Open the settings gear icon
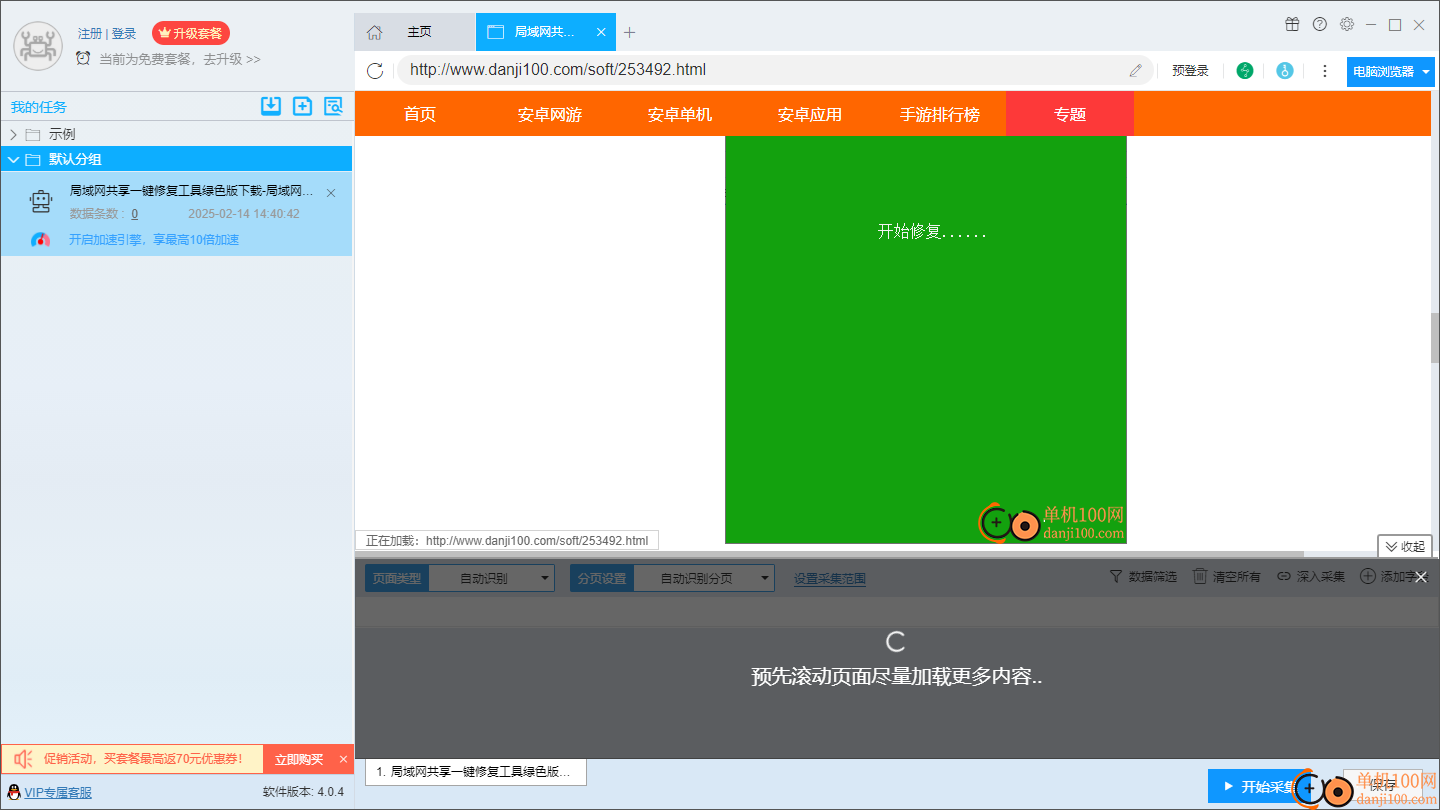This screenshot has width=1440, height=810. (1347, 24)
